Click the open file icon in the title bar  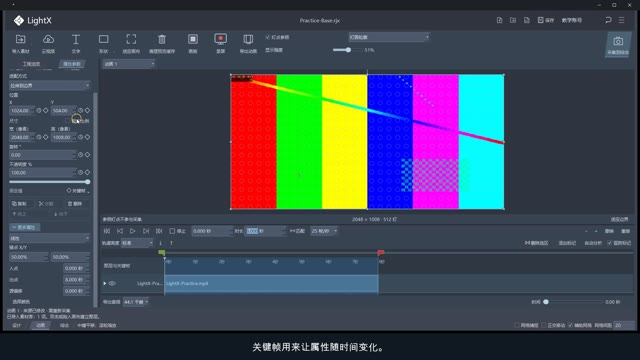click(513, 20)
